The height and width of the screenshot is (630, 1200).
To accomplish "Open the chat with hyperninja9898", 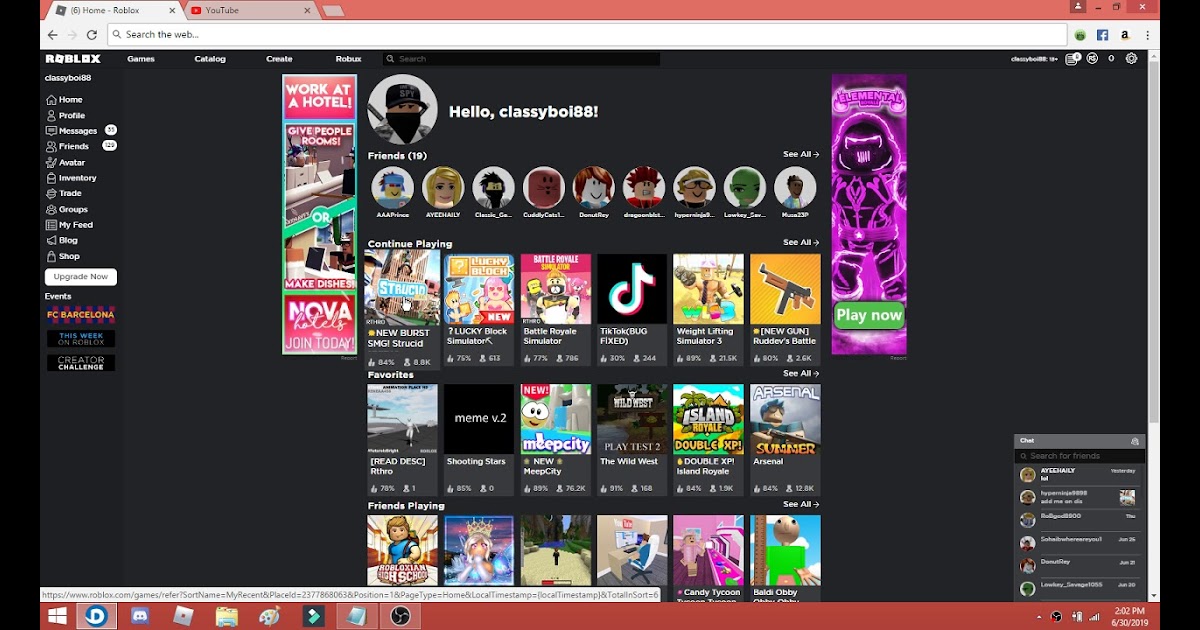I will [1078, 497].
